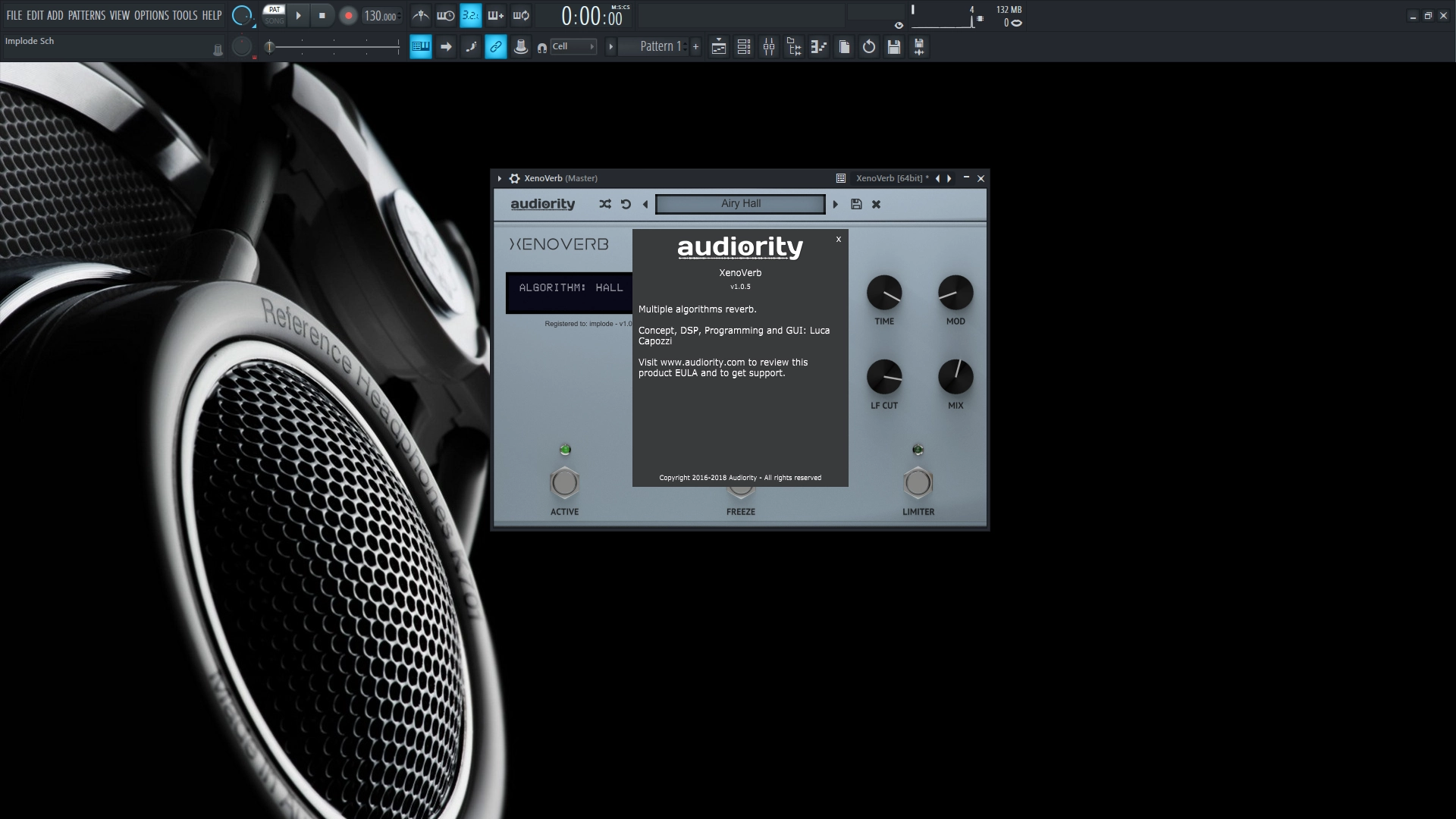Expand the pattern selector arrow

pyautogui.click(x=610, y=47)
